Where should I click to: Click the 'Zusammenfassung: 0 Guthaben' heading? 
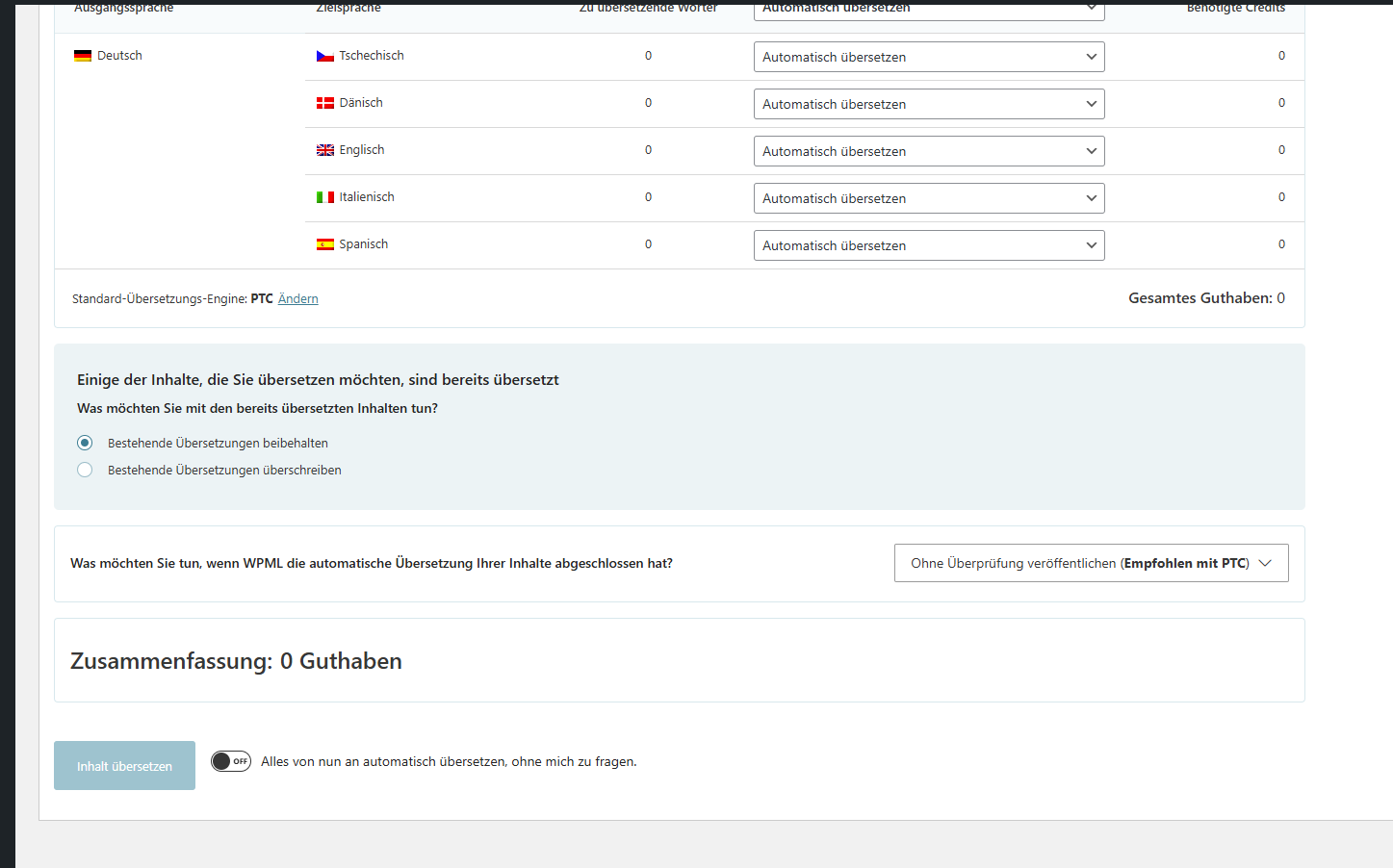(x=236, y=661)
